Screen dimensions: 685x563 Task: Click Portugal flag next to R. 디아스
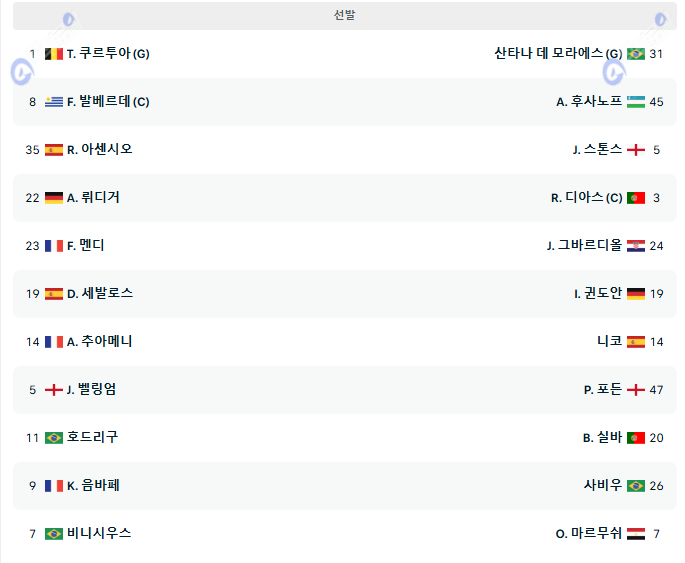tap(636, 198)
